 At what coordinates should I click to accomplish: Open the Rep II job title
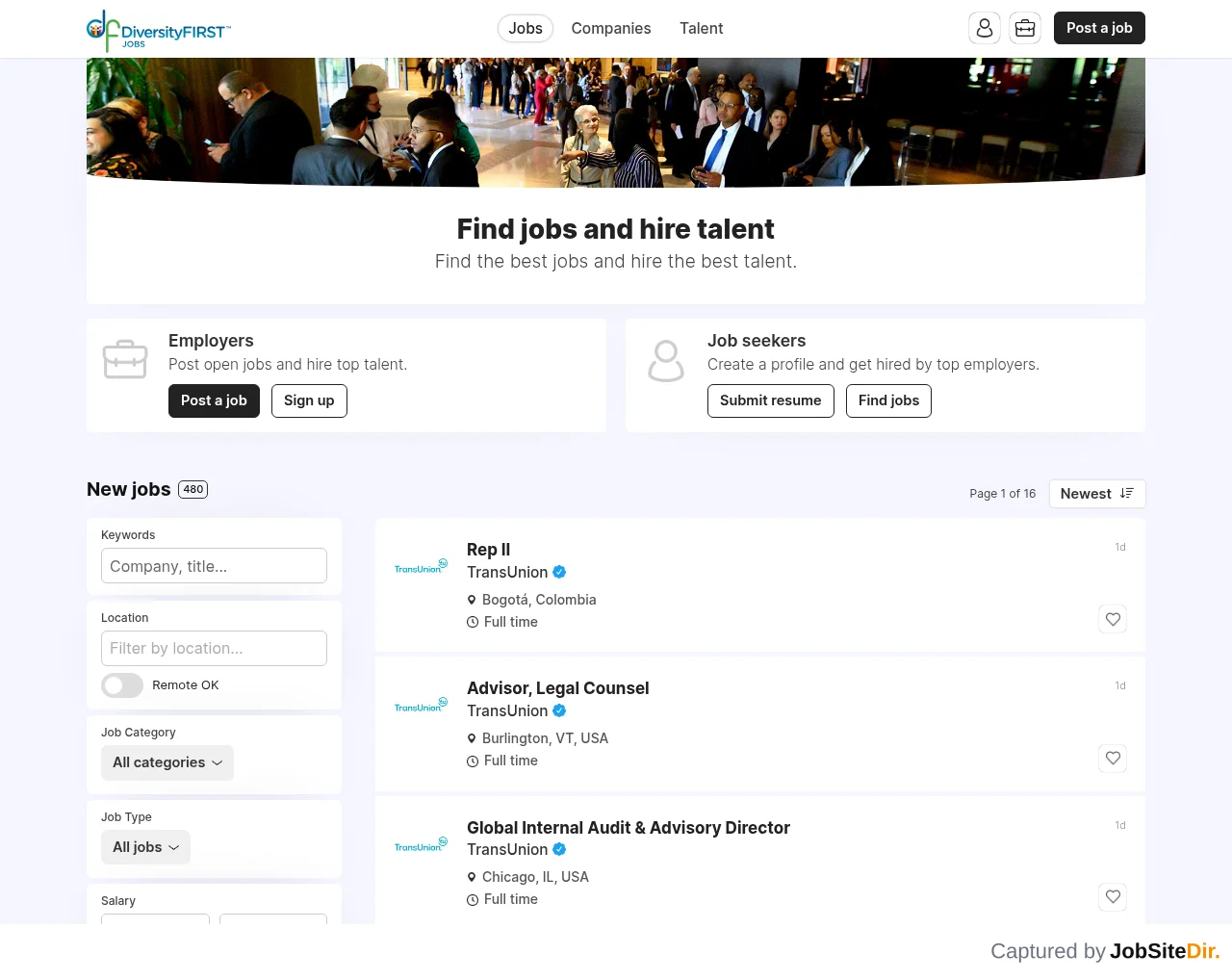489,550
